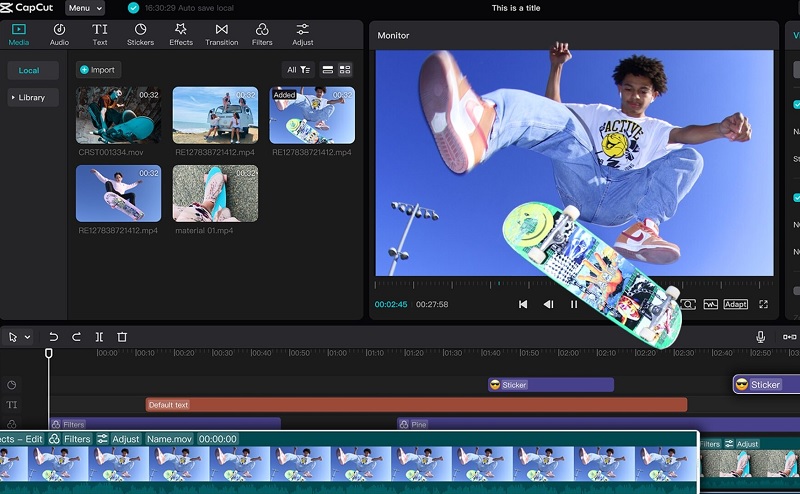Select the beach van video thumbnail
800x494 pixels.
[215, 115]
